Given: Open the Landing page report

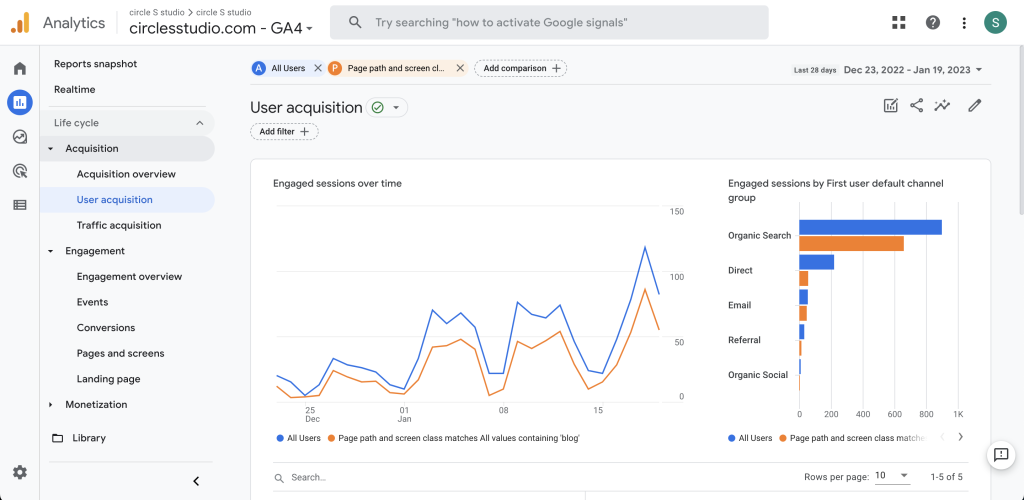Looking at the screenshot, I should 108,379.
